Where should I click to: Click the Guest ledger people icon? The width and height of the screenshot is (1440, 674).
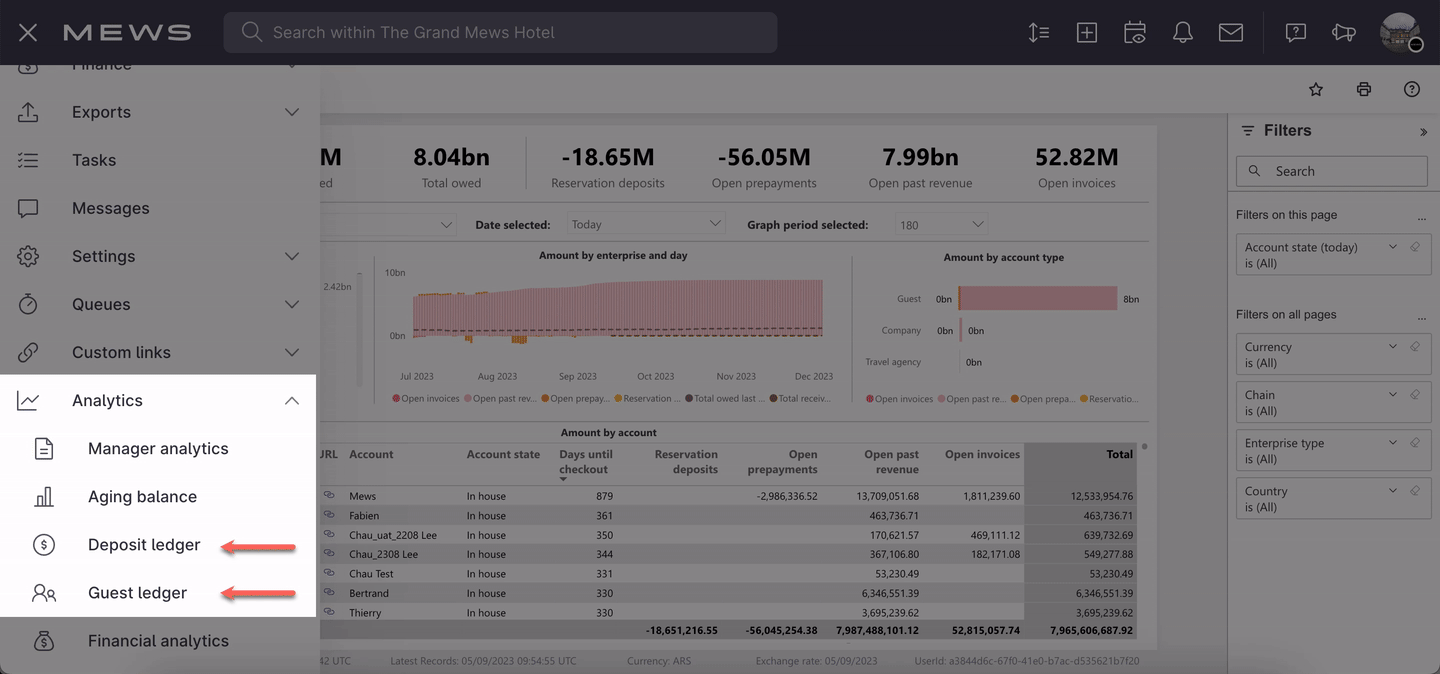pyautogui.click(x=44, y=593)
